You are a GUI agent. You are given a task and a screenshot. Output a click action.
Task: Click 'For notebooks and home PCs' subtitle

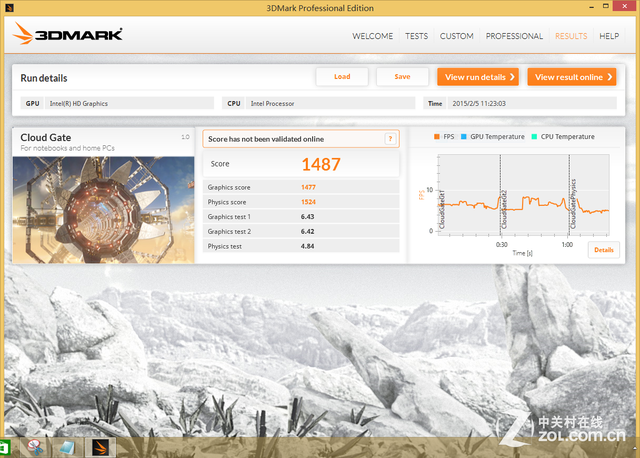click(68, 148)
